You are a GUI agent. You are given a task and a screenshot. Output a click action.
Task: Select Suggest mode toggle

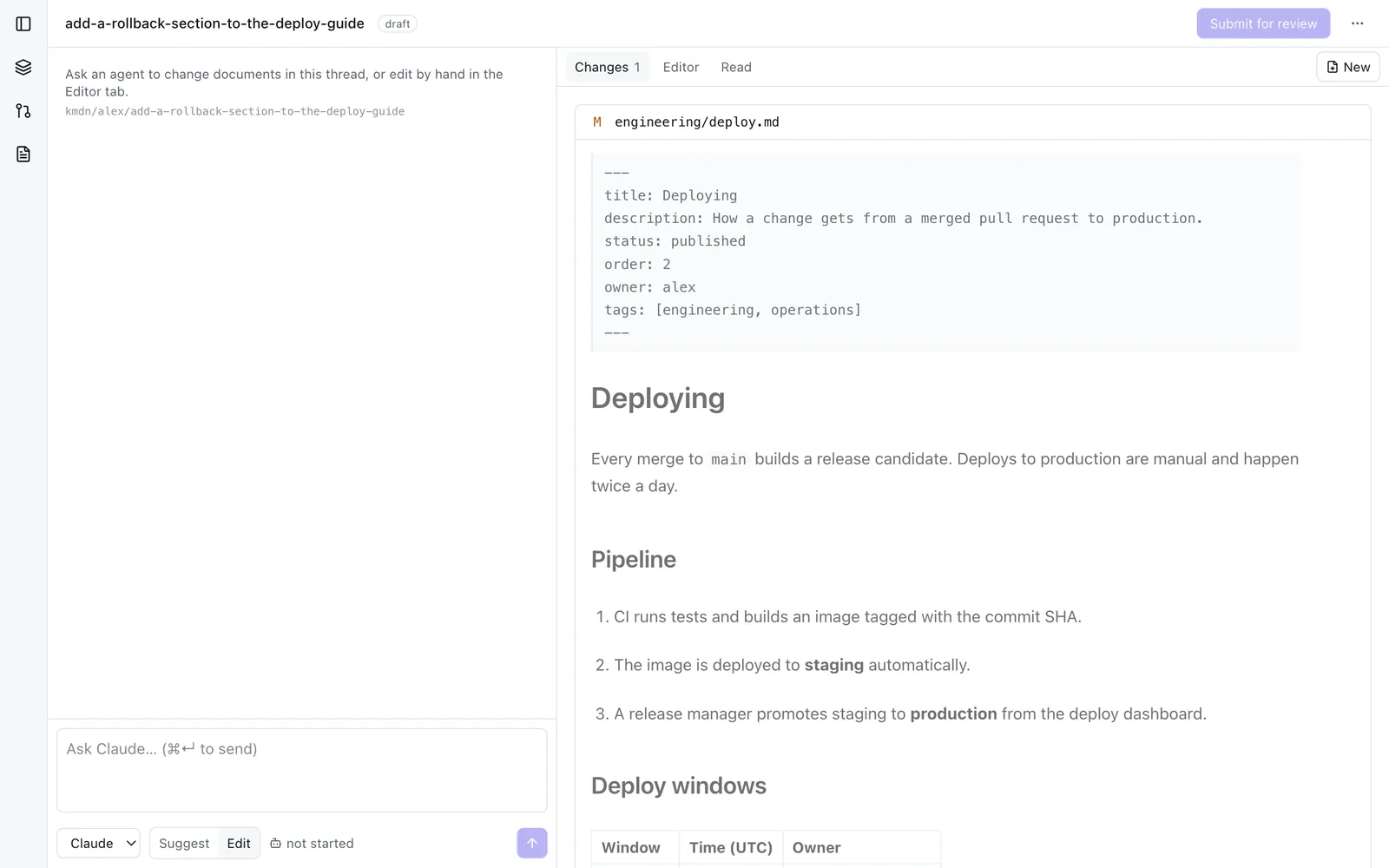point(184,843)
